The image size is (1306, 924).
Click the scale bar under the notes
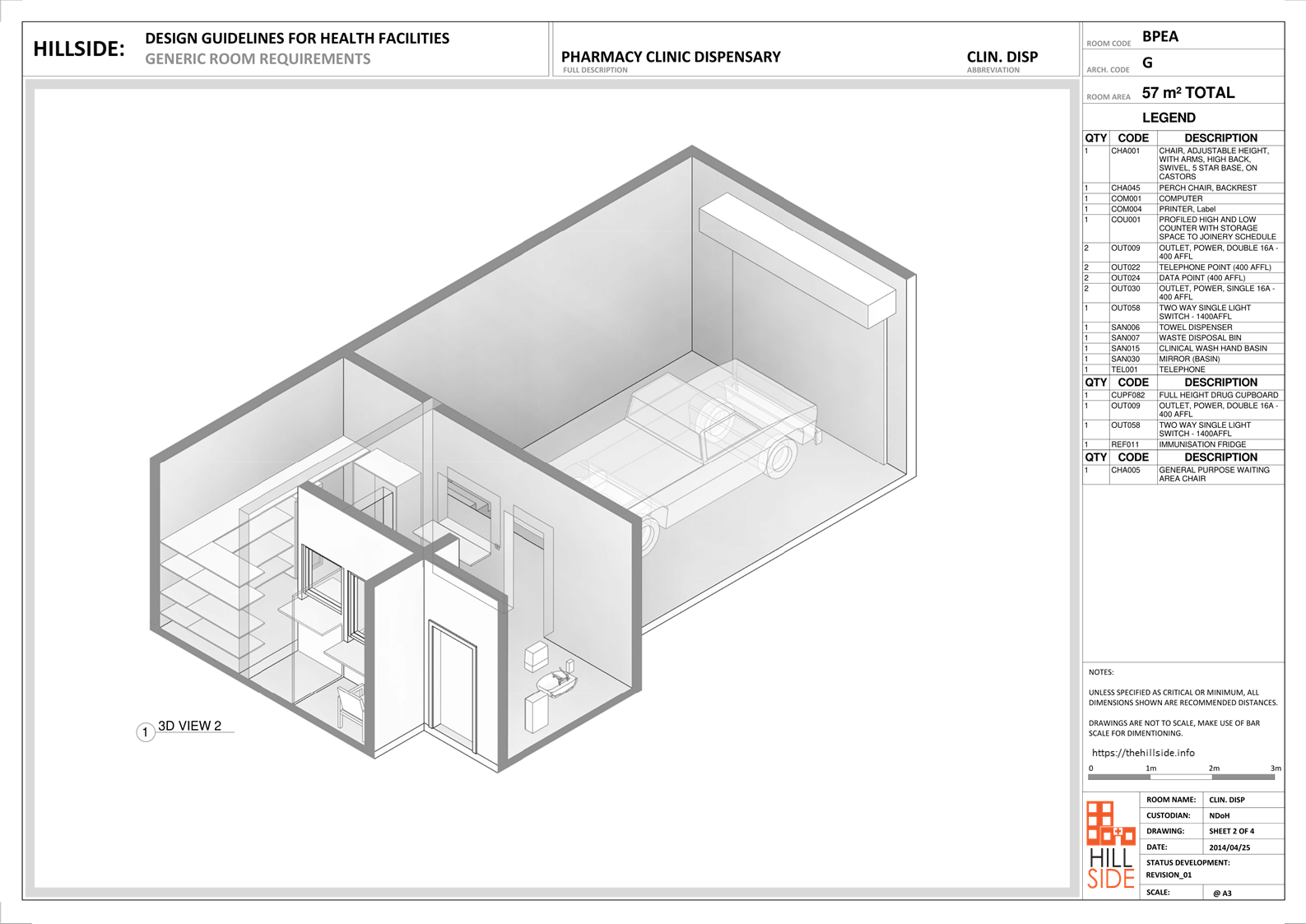[1181, 776]
